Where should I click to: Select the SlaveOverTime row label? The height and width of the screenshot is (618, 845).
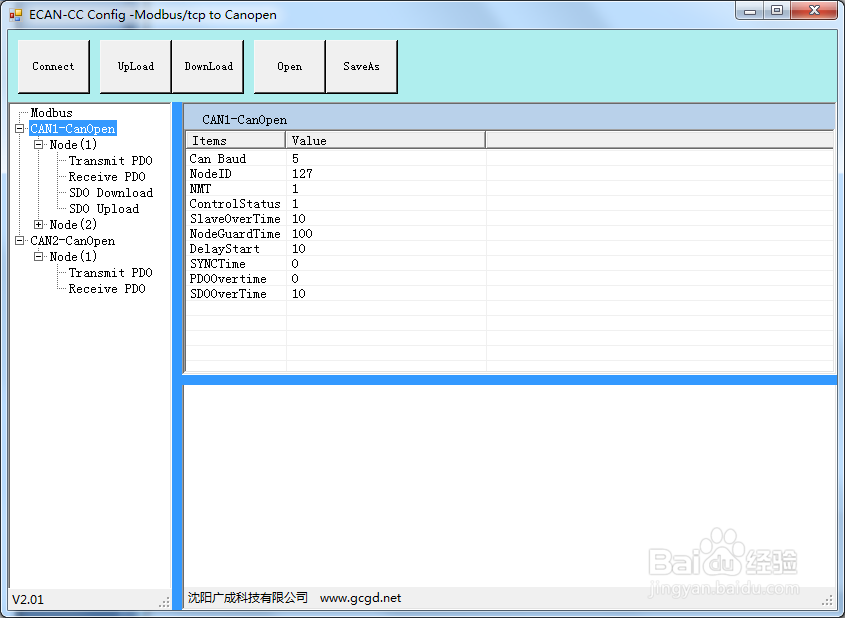pos(235,219)
